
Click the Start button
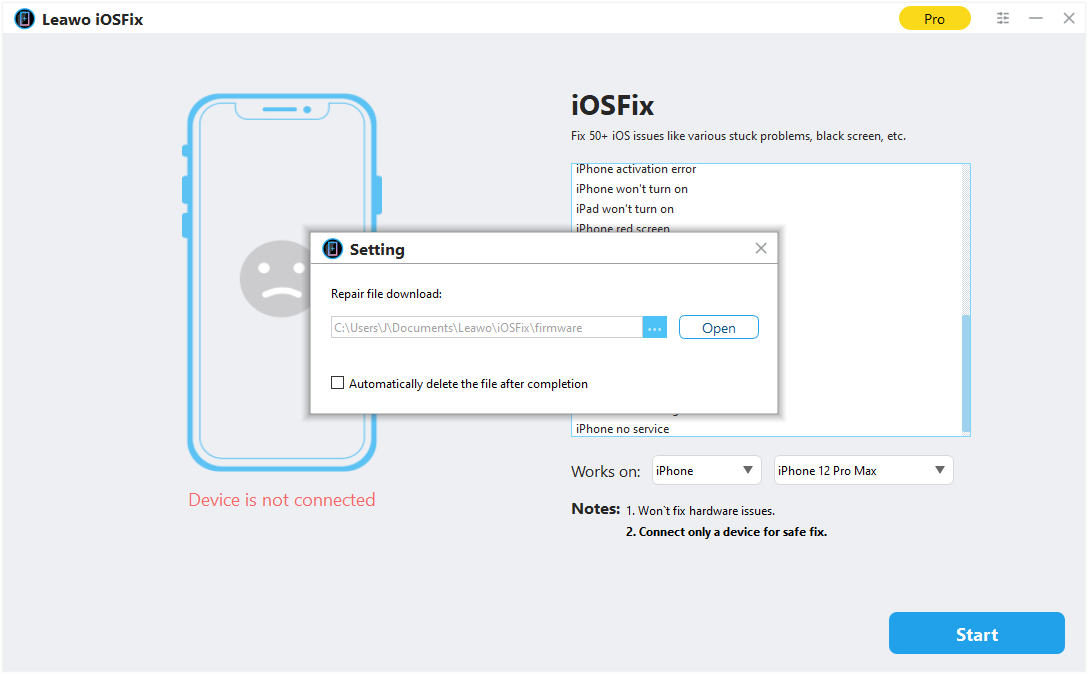tap(976, 633)
